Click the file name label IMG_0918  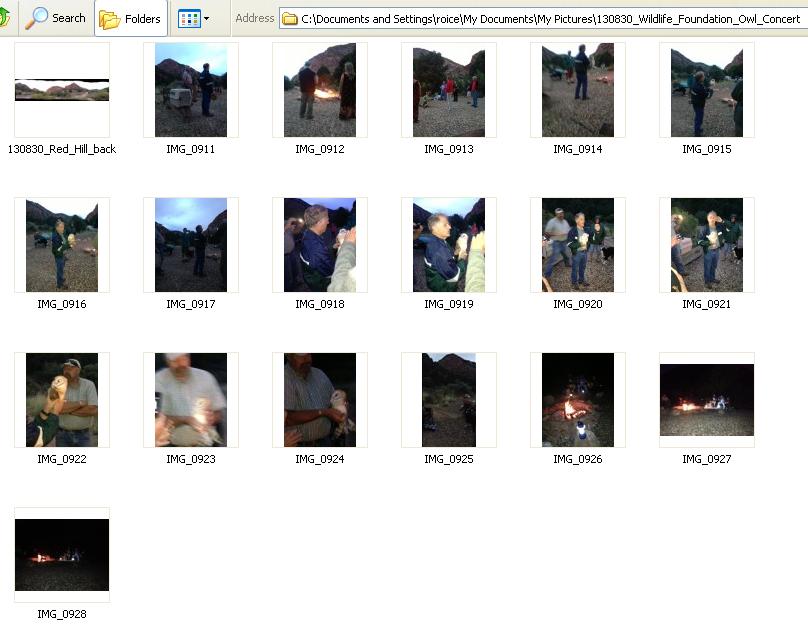320,304
